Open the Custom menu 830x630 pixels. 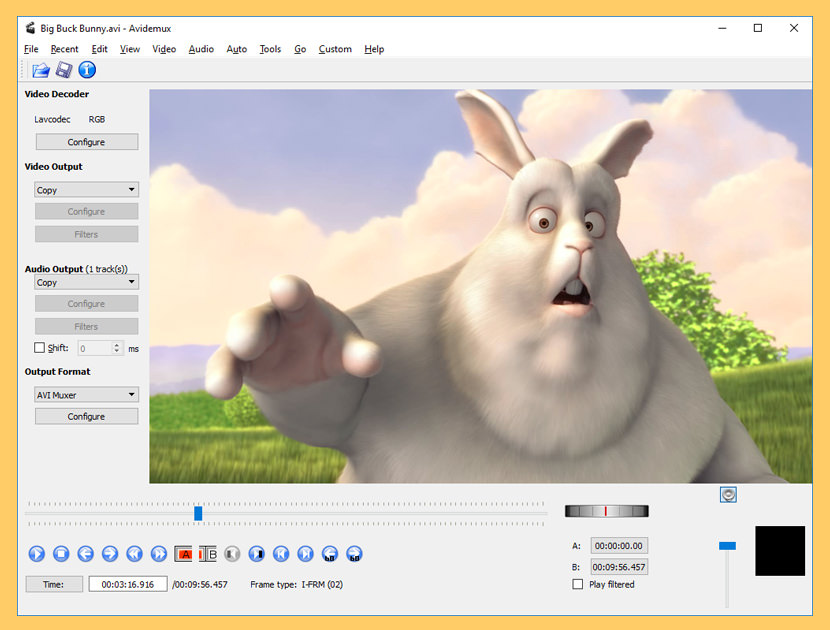coord(335,49)
